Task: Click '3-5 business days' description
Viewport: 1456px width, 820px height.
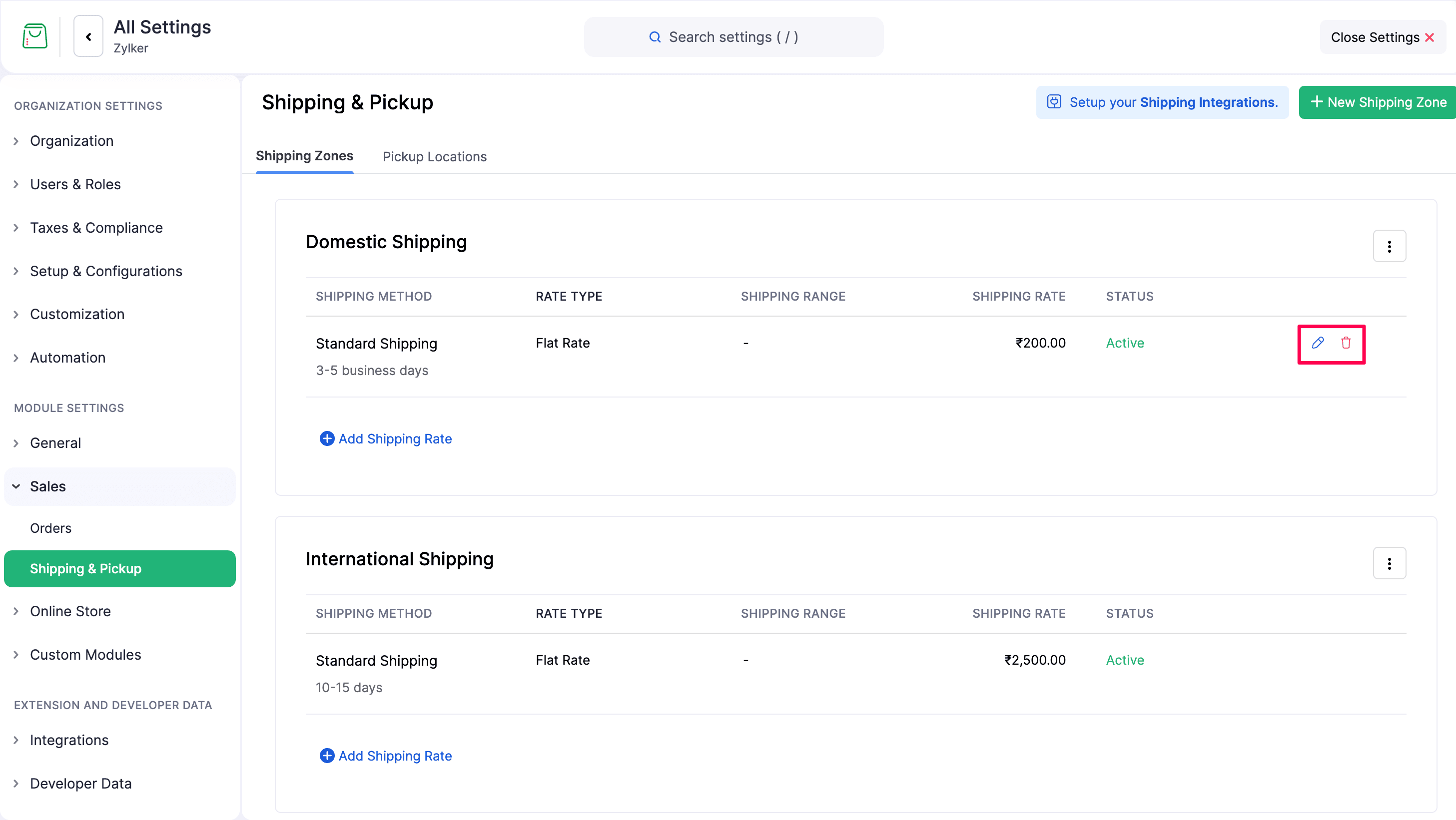Action: (x=371, y=371)
